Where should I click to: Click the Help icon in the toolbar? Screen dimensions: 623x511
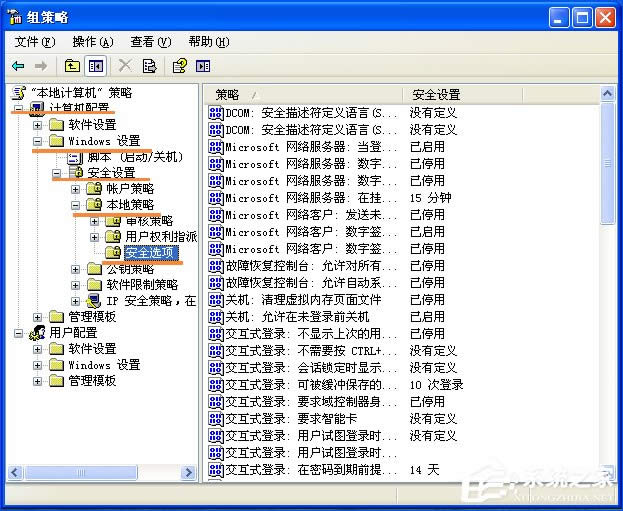(x=179, y=66)
